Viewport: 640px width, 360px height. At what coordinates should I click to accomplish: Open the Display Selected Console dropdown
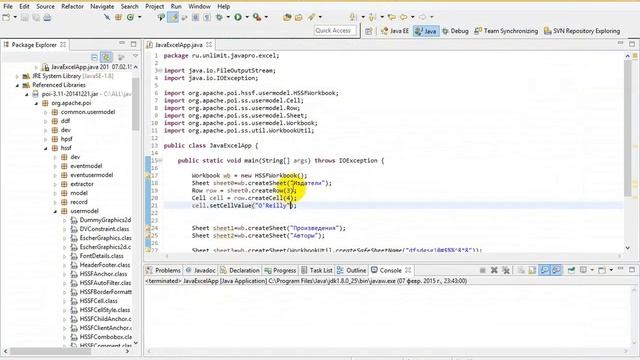coord(592,270)
